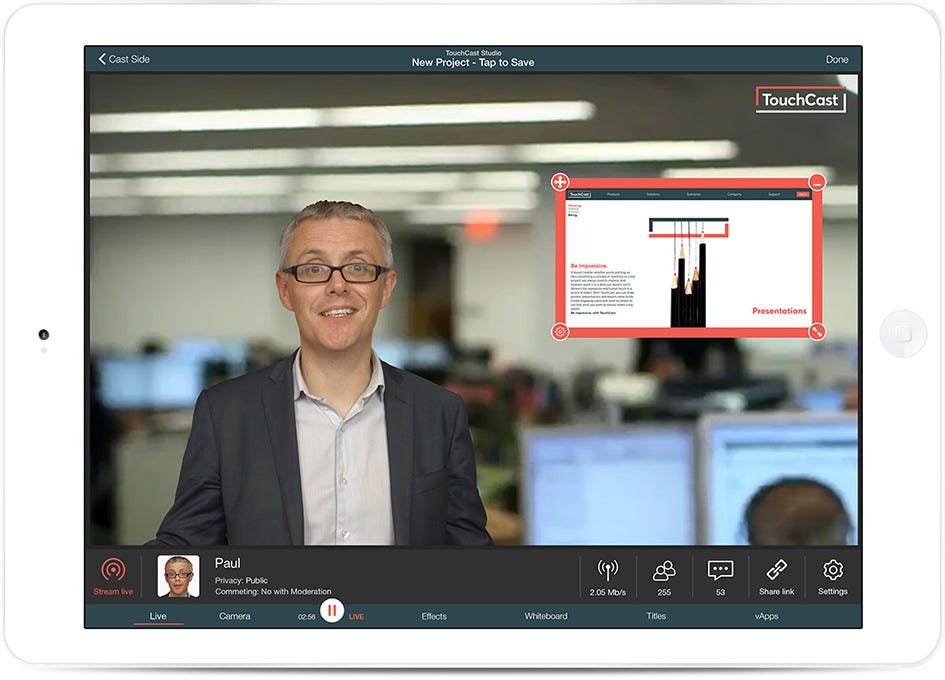The width and height of the screenshot is (945, 680).
Task: Select the move handle on presentation vApp
Action: pyautogui.click(x=560, y=181)
